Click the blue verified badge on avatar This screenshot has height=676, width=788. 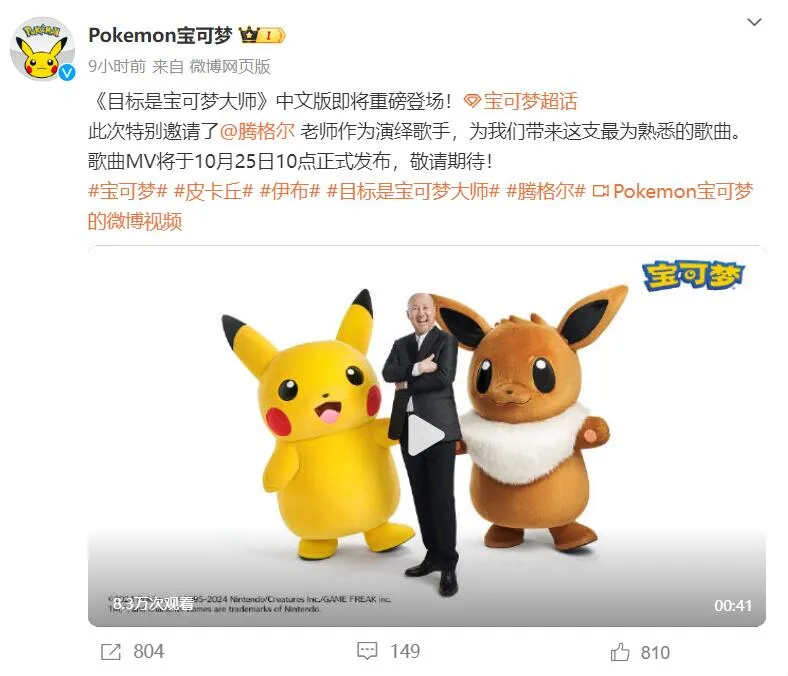(67, 73)
